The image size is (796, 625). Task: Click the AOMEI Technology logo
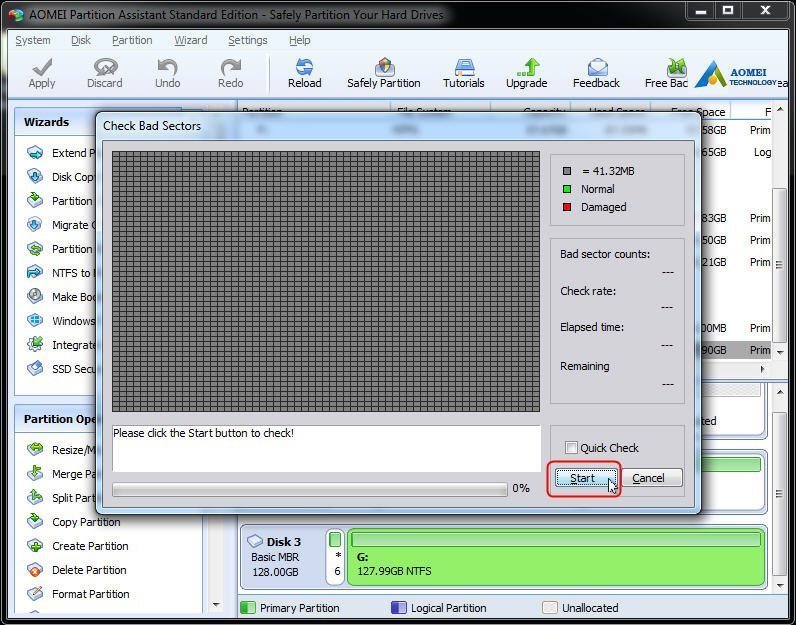[x=736, y=74]
